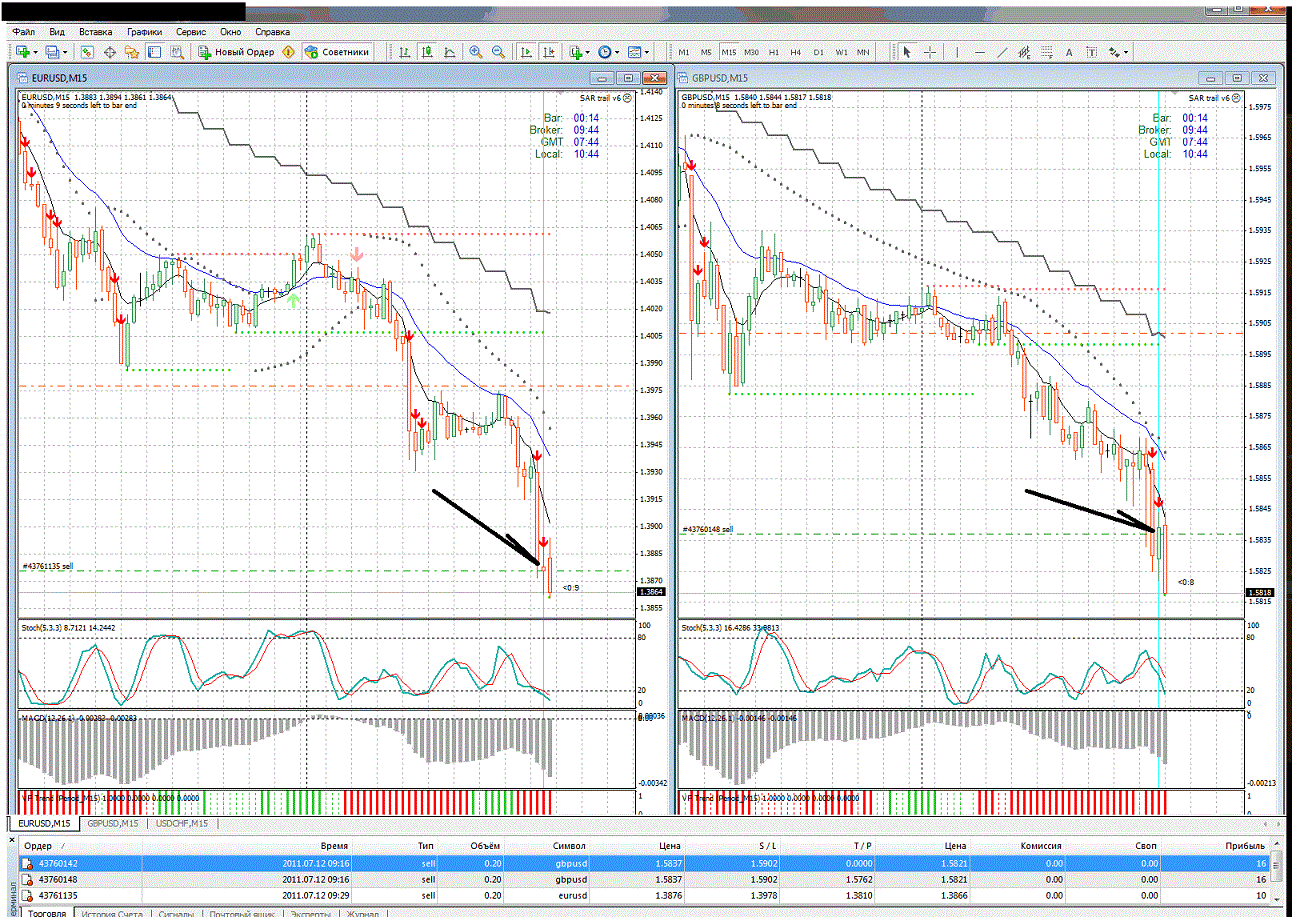The image size is (1292, 917).
Task: Toggle chart auto scroll
Action: [526, 52]
